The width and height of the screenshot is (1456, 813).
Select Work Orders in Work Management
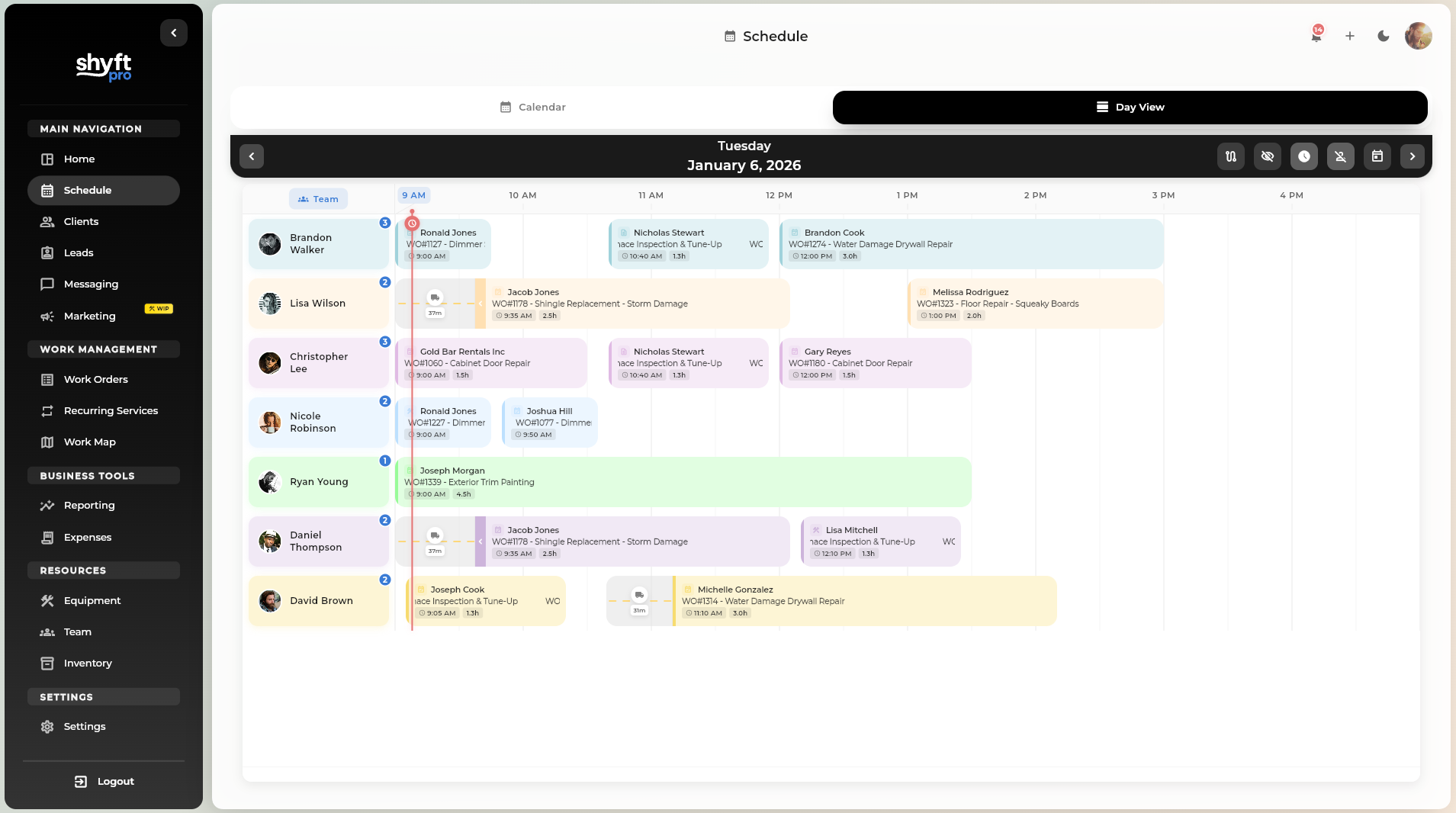pos(95,379)
